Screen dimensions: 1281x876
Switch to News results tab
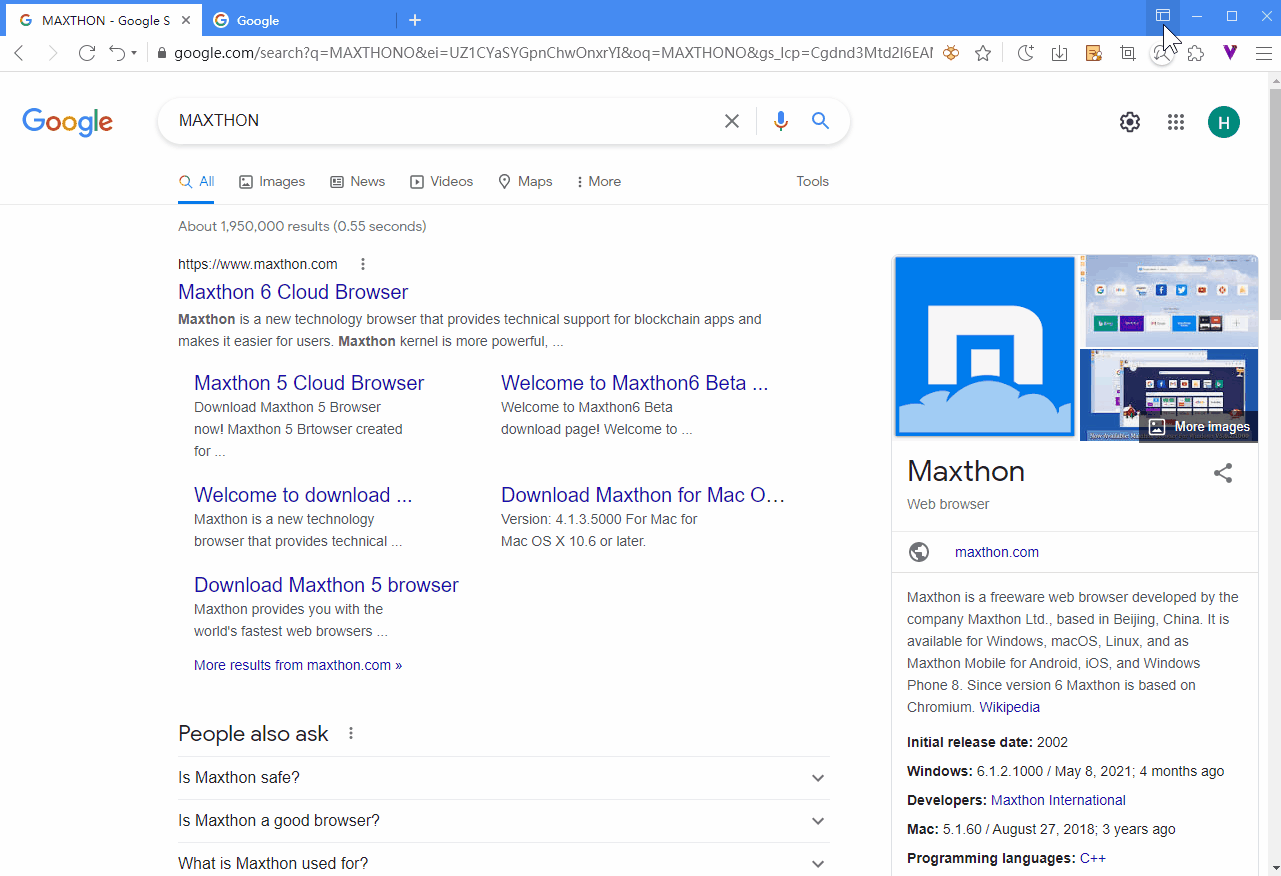pos(358,182)
